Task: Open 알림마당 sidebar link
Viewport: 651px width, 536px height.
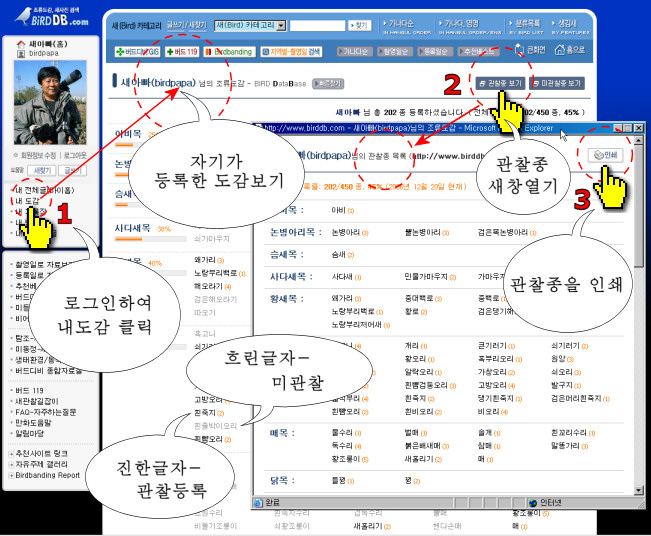Action: point(29,434)
